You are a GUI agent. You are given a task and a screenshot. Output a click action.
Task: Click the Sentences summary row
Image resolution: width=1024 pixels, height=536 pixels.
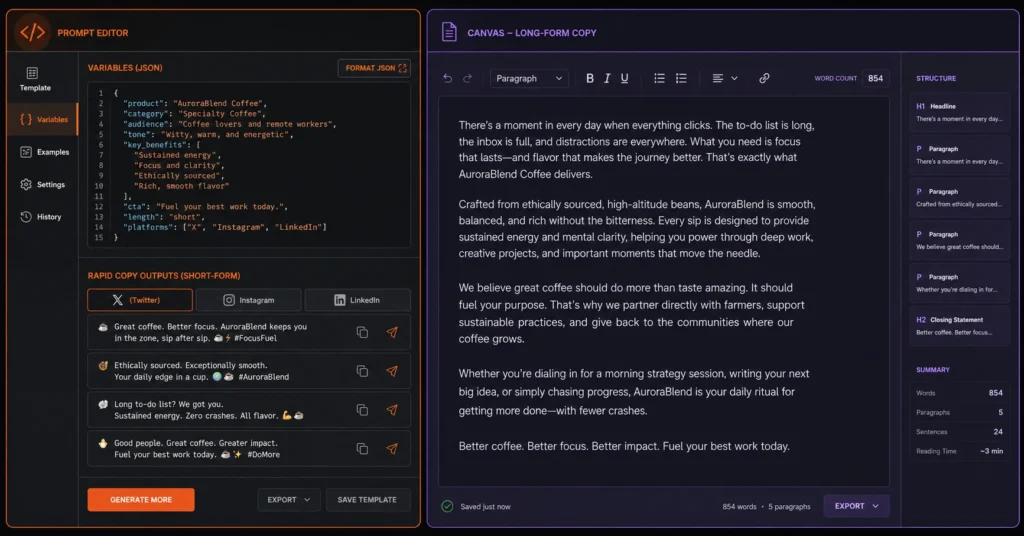pyautogui.click(x=959, y=432)
